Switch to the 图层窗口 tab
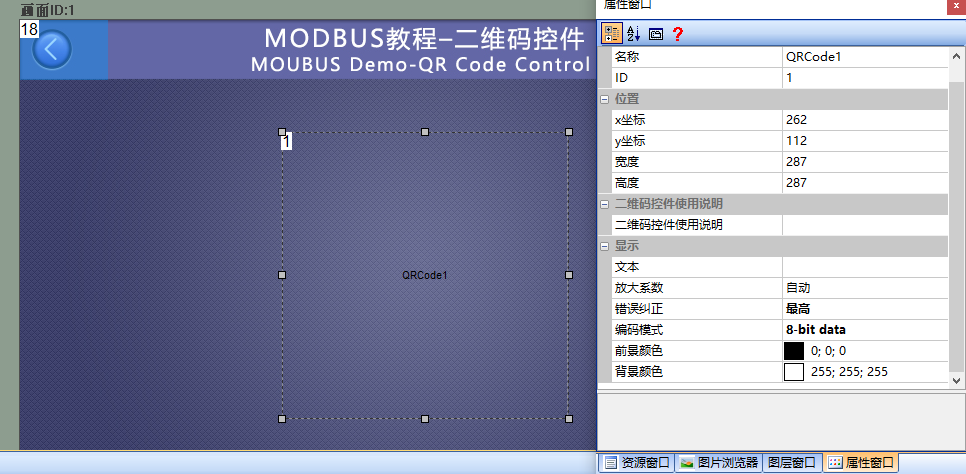 [792, 462]
